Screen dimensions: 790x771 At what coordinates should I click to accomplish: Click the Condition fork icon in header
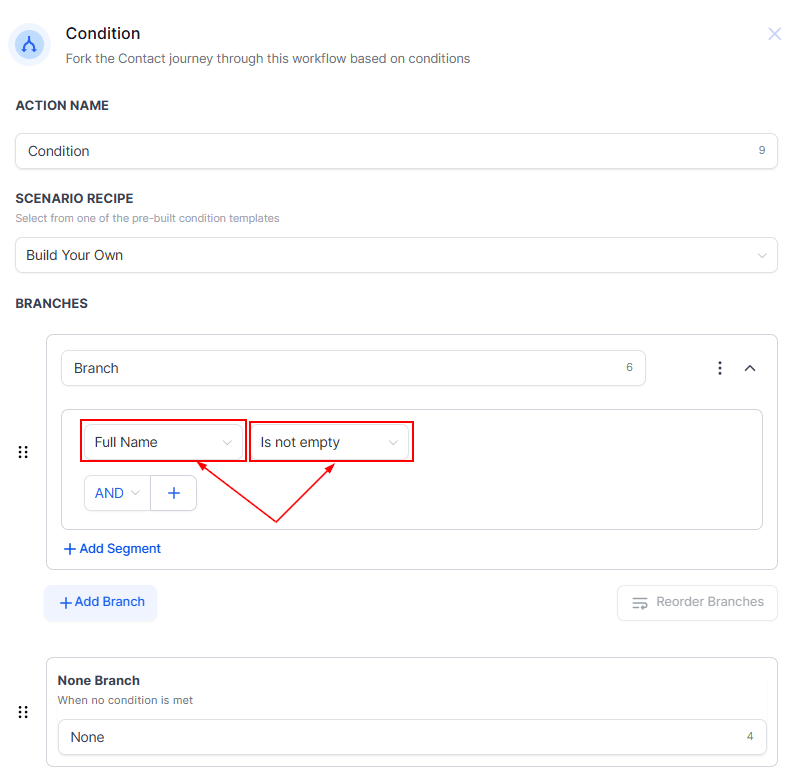coord(29,45)
